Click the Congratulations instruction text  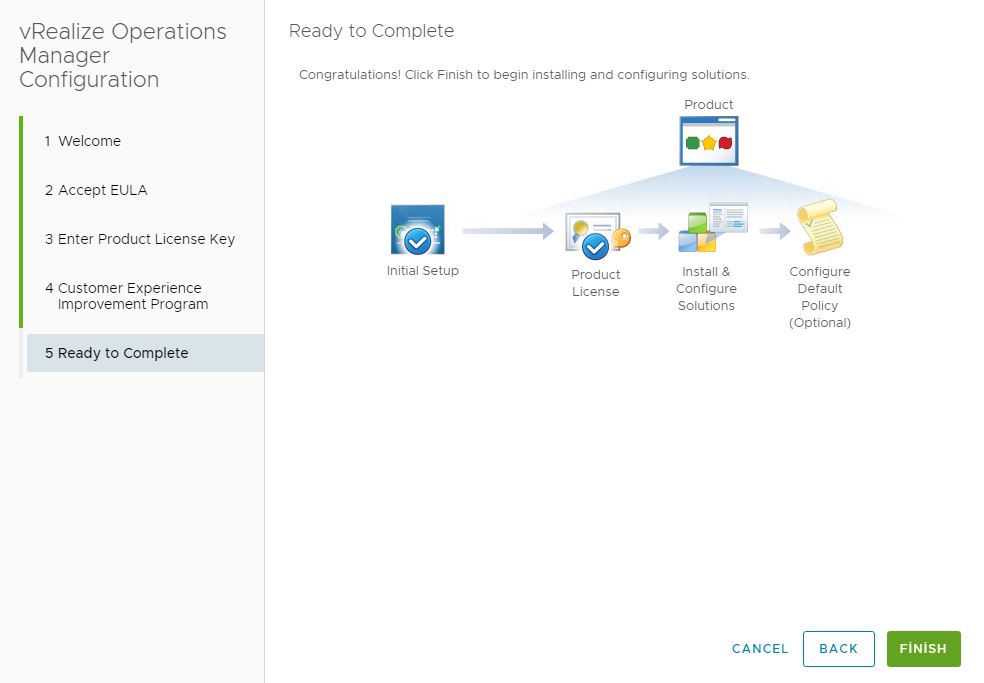[524, 75]
